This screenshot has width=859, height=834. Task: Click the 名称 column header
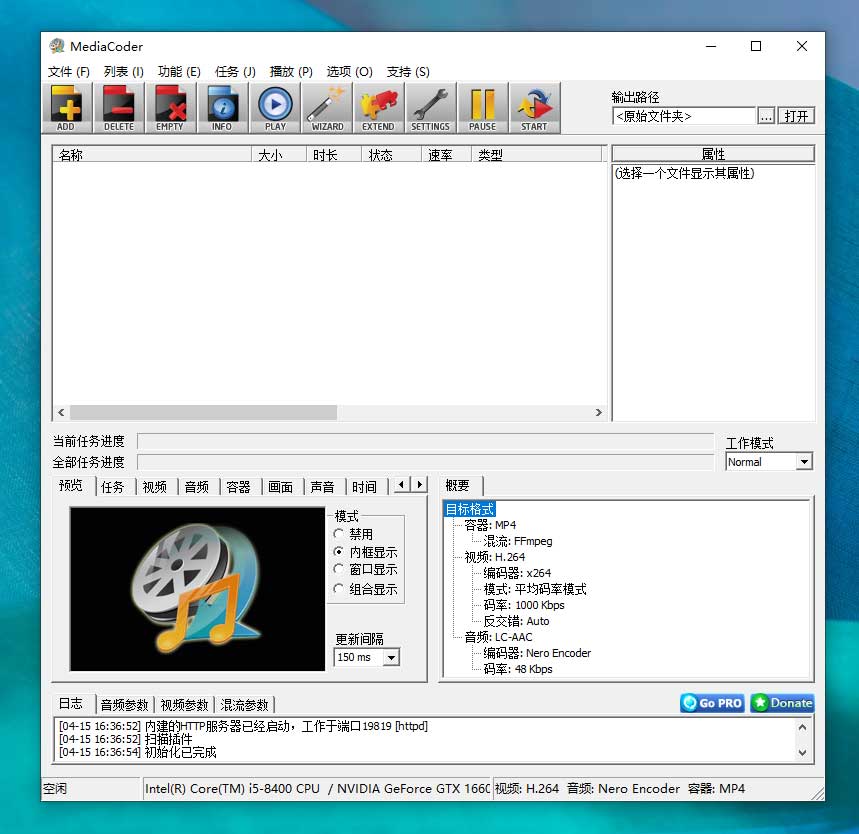[152, 155]
